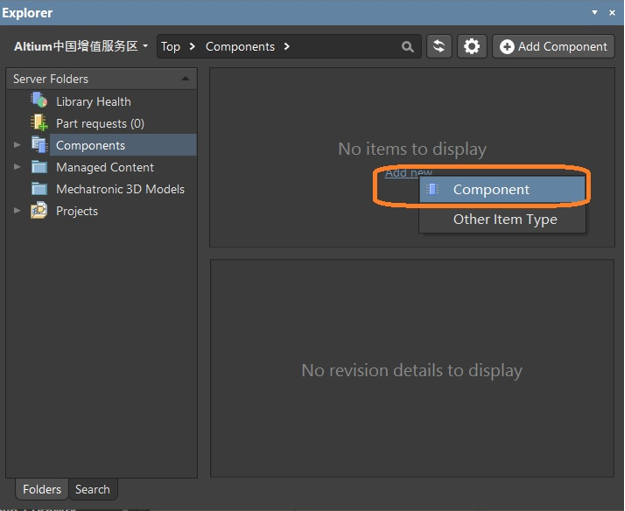Click the Component chip icon in menu
Viewport: 625px width, 511px height.
(x=432, y=189)
